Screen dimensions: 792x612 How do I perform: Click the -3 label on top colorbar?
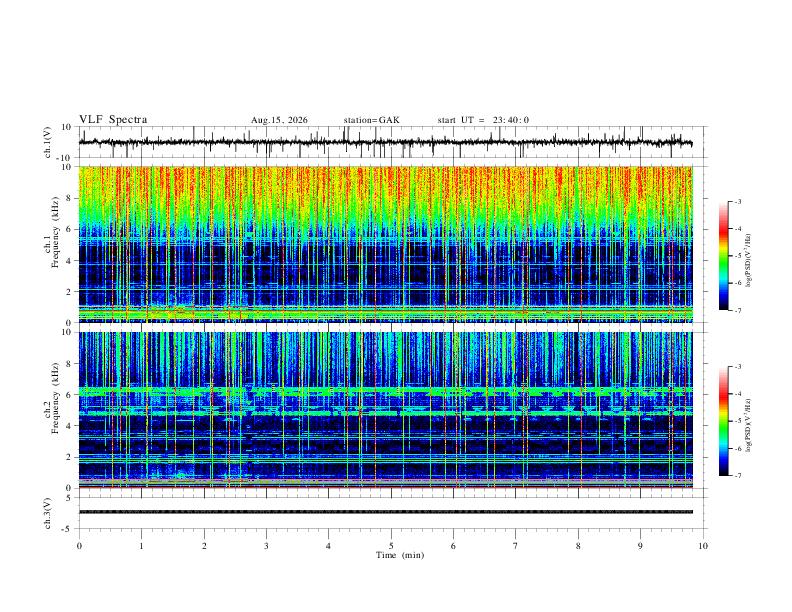tap(737, 201)
